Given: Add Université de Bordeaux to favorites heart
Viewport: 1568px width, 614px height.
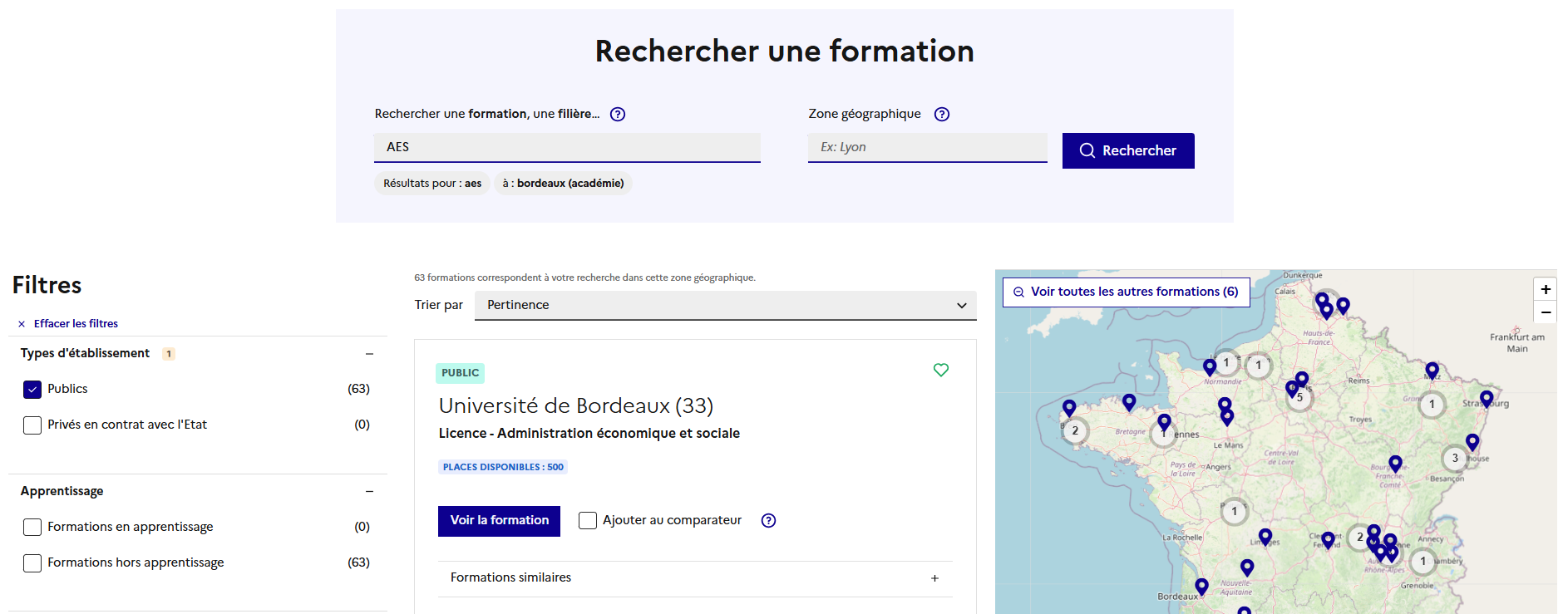Looking at the screenshot, I should coord(940,370).
